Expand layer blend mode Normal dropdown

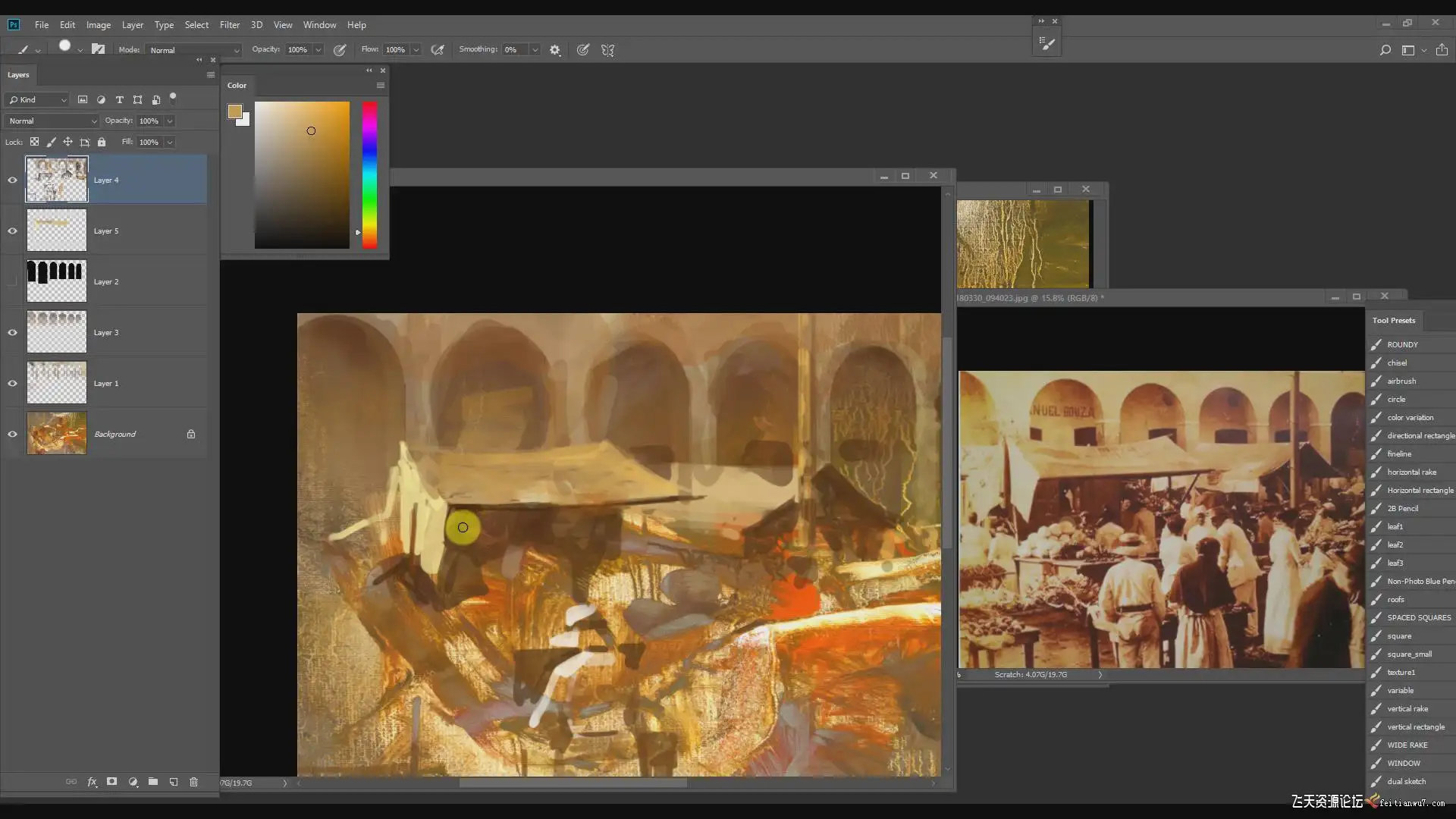pos(52,121)
